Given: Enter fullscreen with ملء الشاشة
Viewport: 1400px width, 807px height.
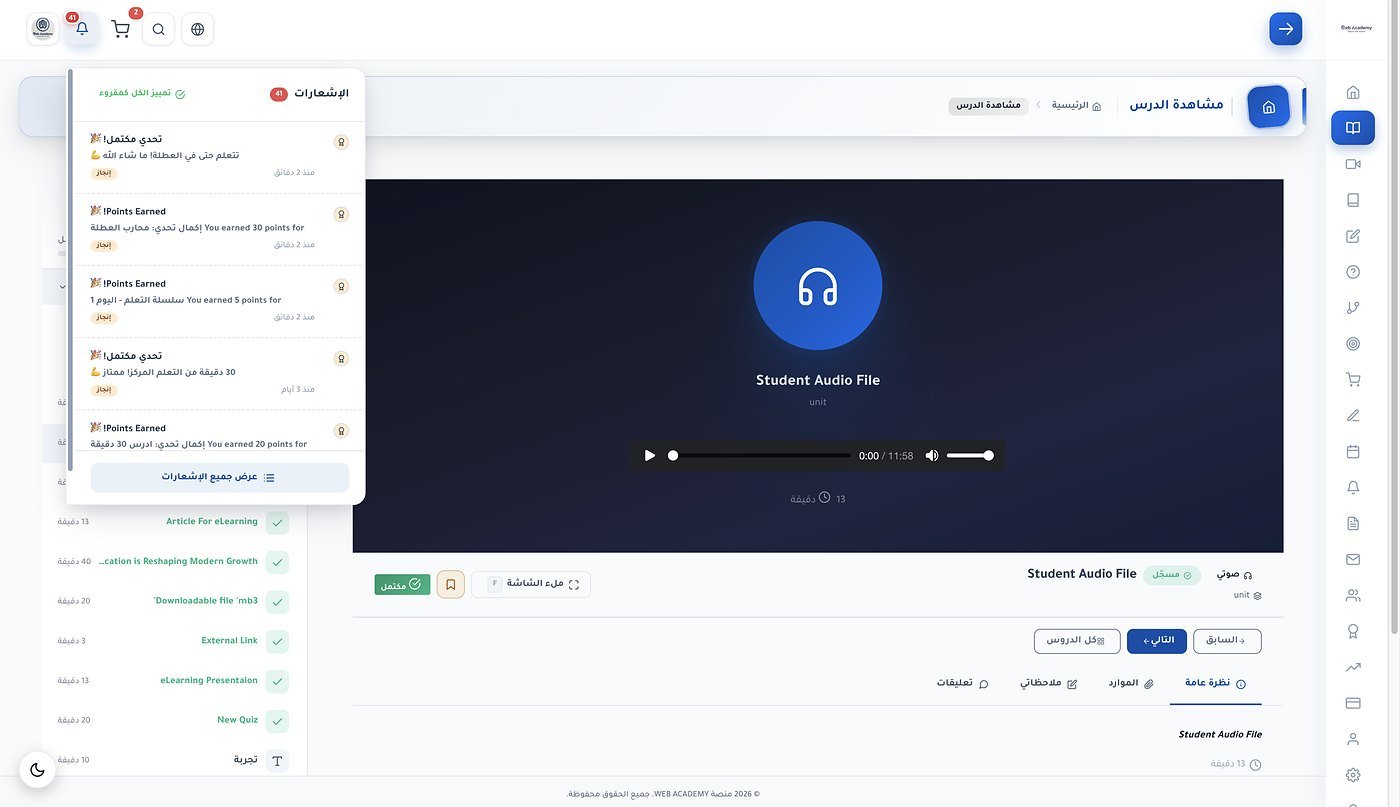Looking at the screenshot, I should click(531, 584).
